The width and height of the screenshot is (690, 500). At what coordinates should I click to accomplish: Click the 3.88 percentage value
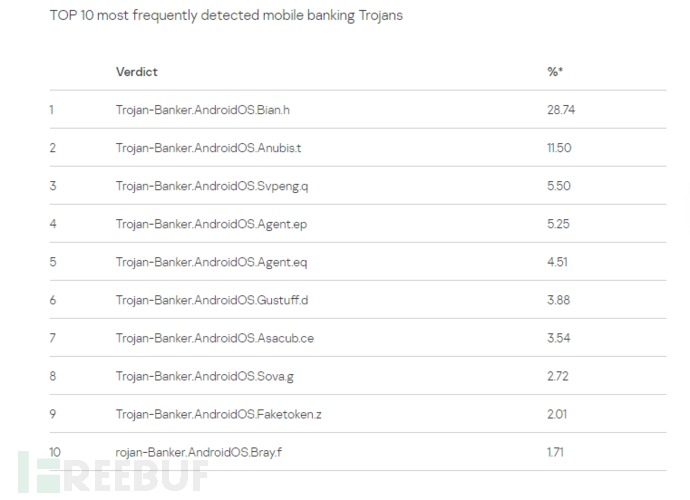557,300
